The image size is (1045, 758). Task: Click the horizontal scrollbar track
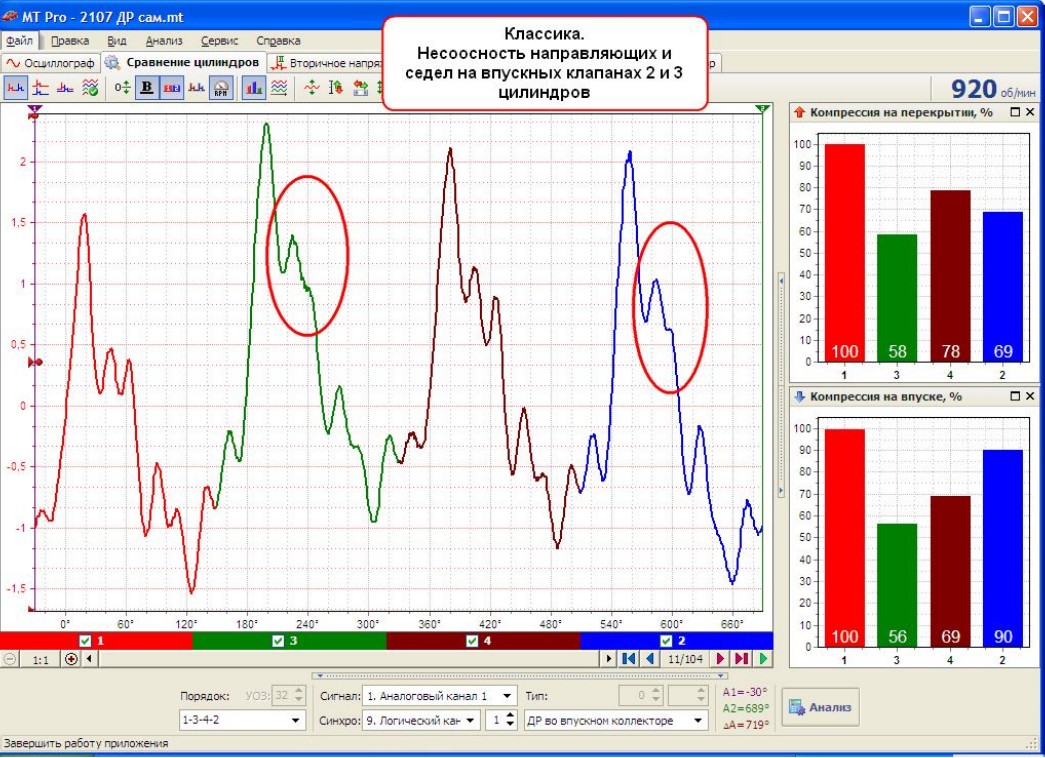point(348,659)
